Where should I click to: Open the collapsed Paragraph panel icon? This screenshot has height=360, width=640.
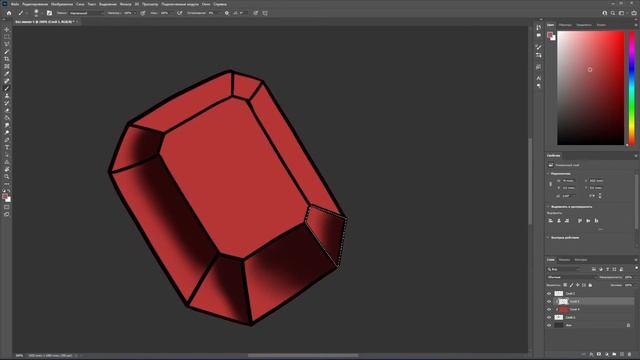pos(539,86)
